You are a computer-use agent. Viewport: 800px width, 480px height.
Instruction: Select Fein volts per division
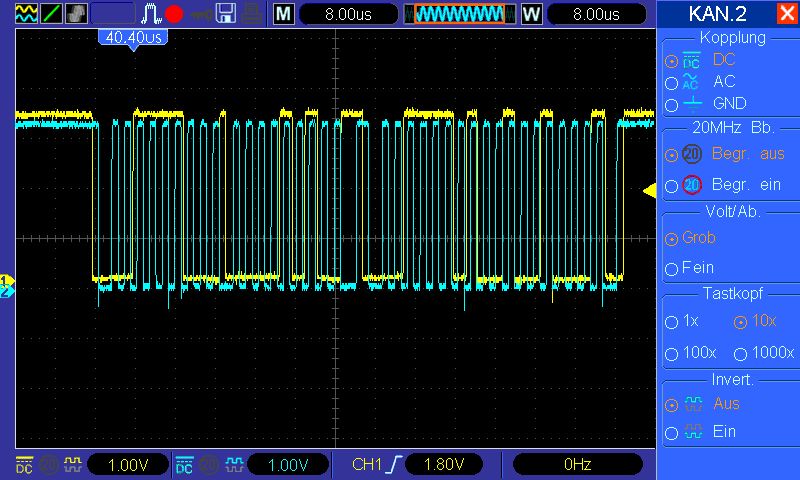coord(672,269)
